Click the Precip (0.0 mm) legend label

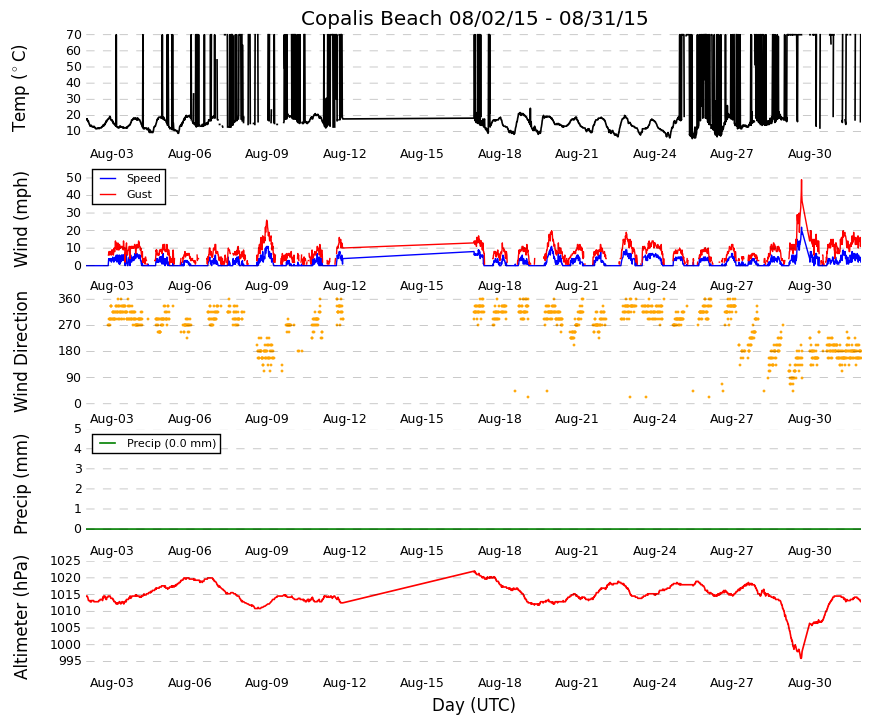click(171, 443)
